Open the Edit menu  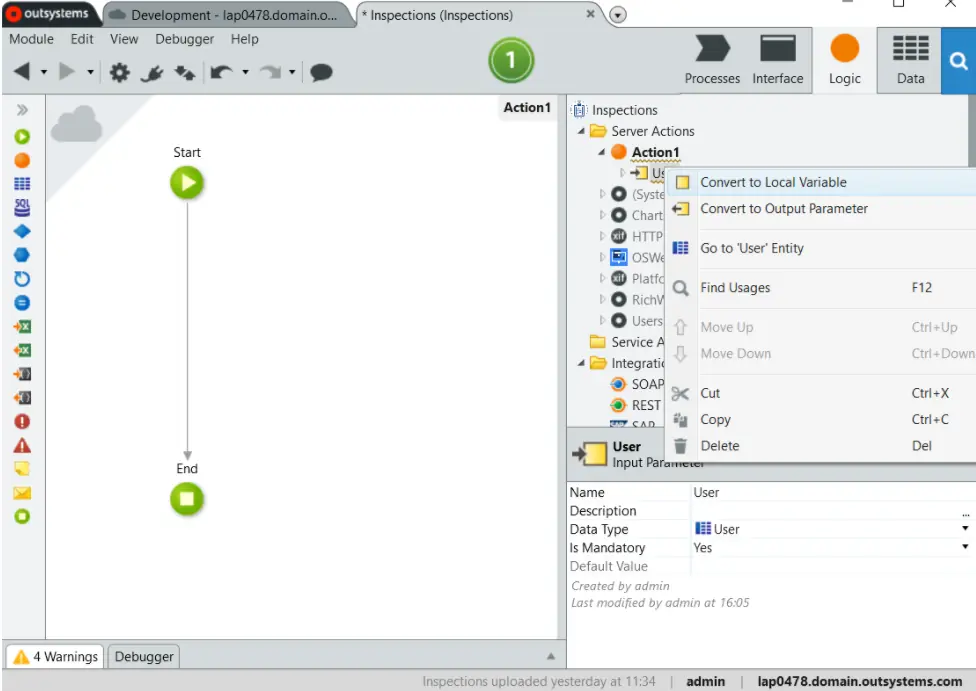(x=82, y=39)
